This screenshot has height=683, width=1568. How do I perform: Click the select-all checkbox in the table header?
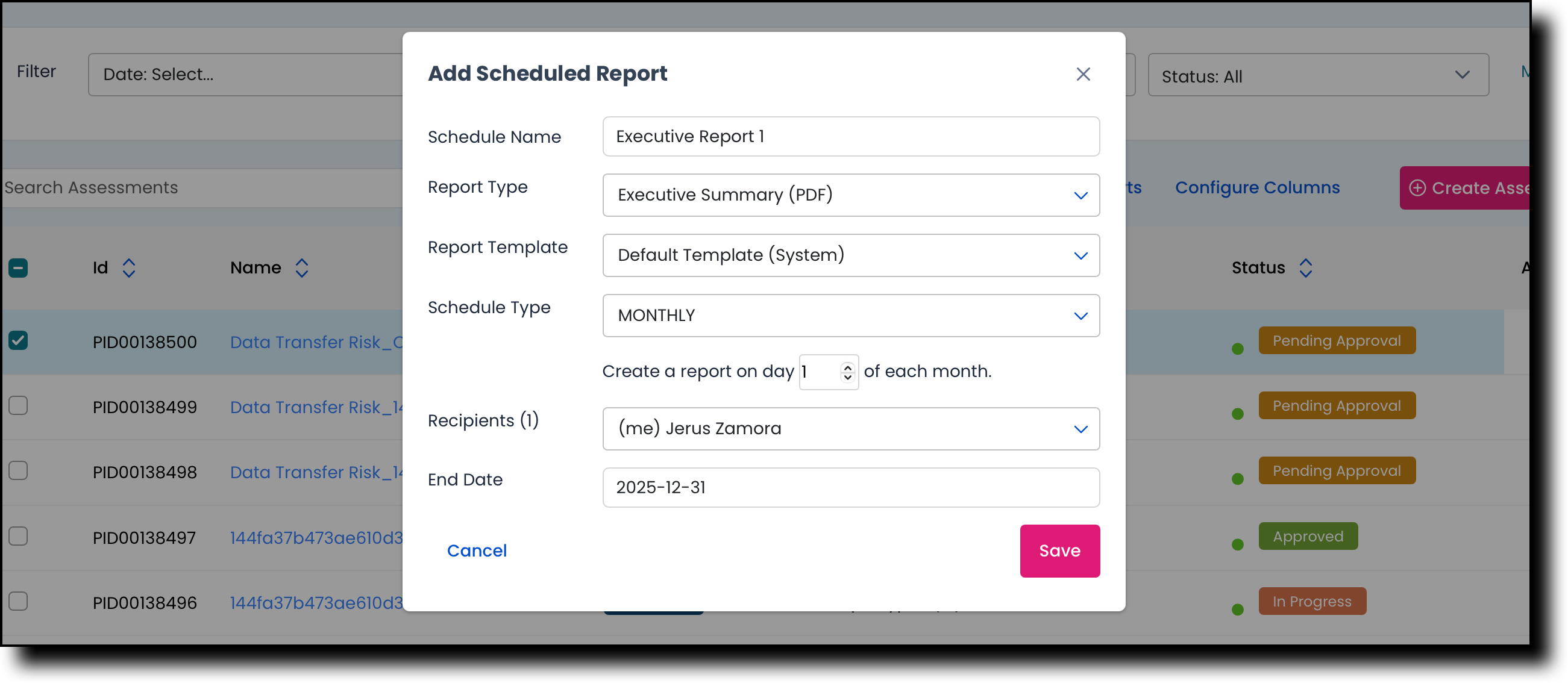tap(17, 267)
